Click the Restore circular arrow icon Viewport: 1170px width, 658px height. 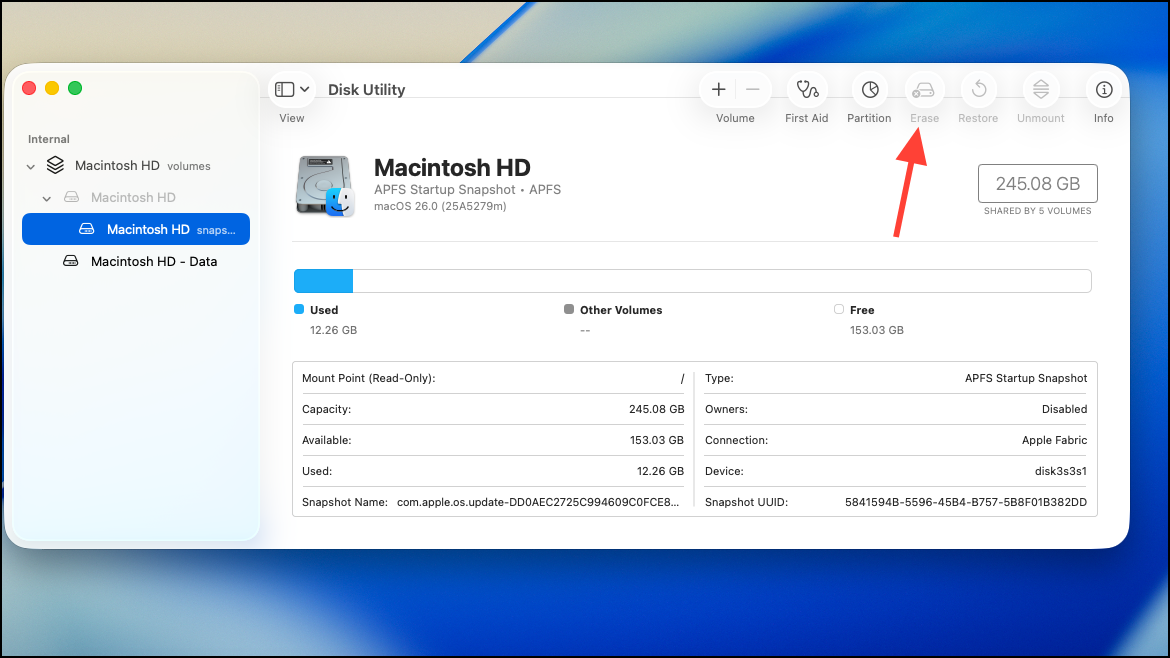pos(978,90)
